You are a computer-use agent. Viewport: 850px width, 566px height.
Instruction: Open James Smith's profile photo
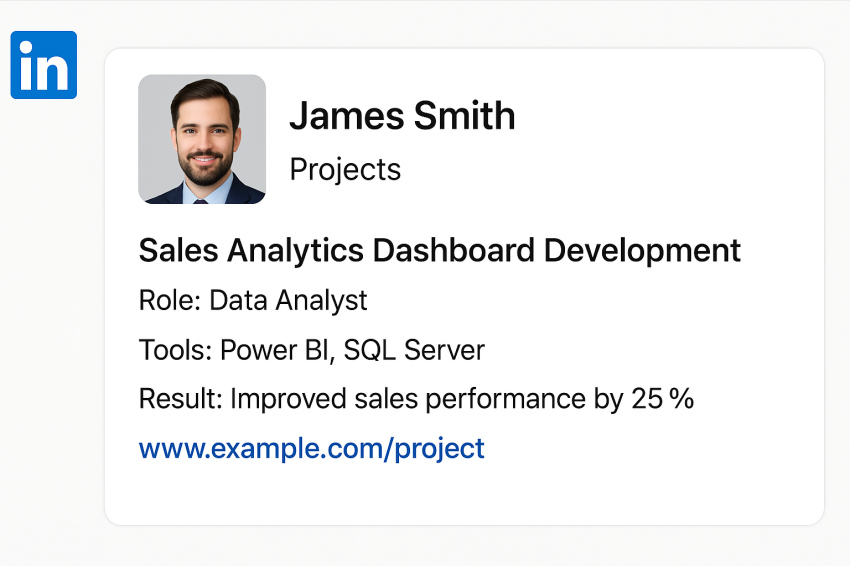pyautogui.click(x=202, y=139)
